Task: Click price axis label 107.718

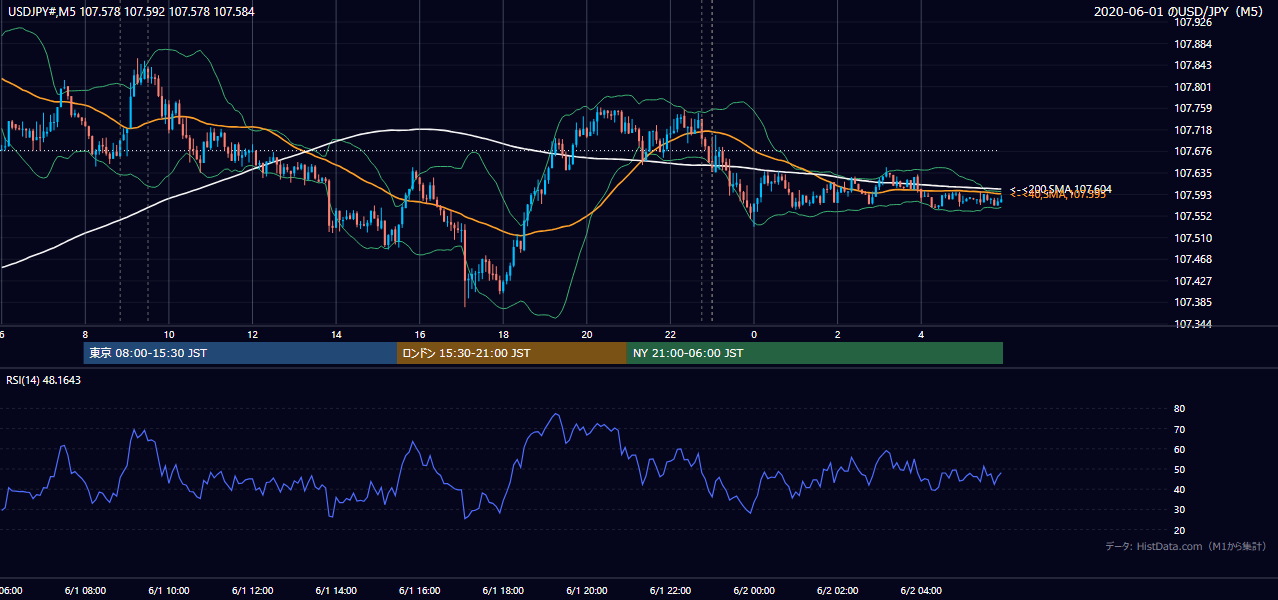Action: [x=1194, y=130]
